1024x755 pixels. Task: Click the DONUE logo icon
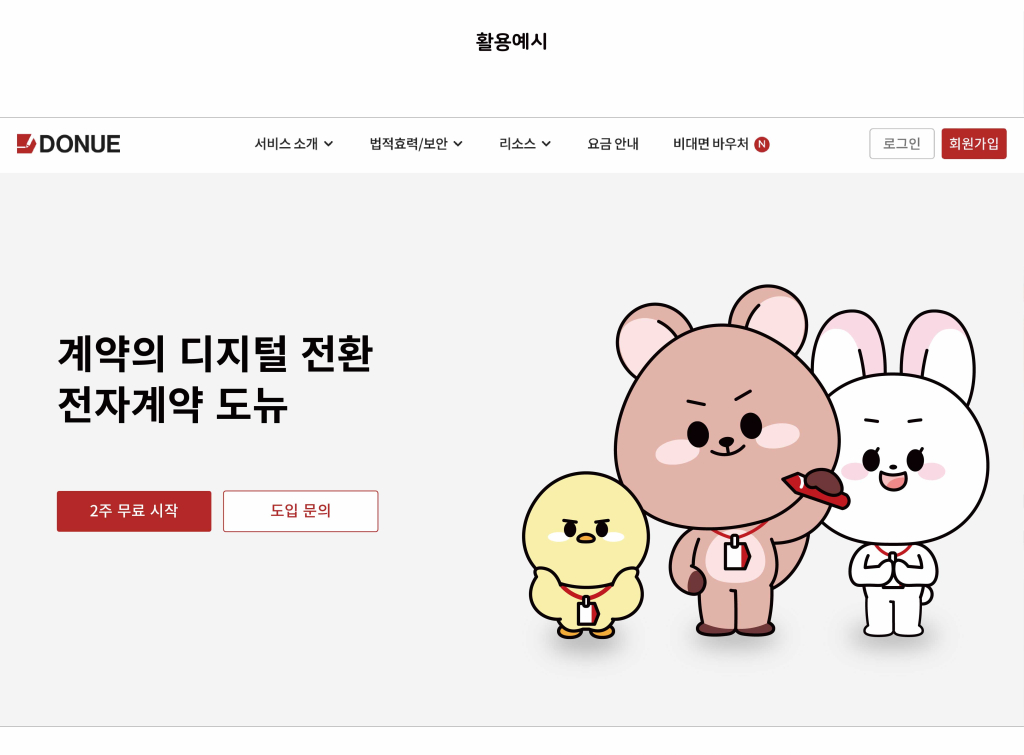(26, 144)
